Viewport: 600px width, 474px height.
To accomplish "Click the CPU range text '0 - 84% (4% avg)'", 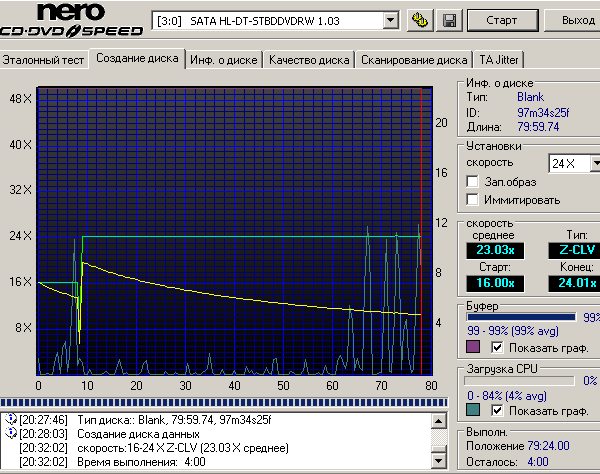I will tap(507, 396).
